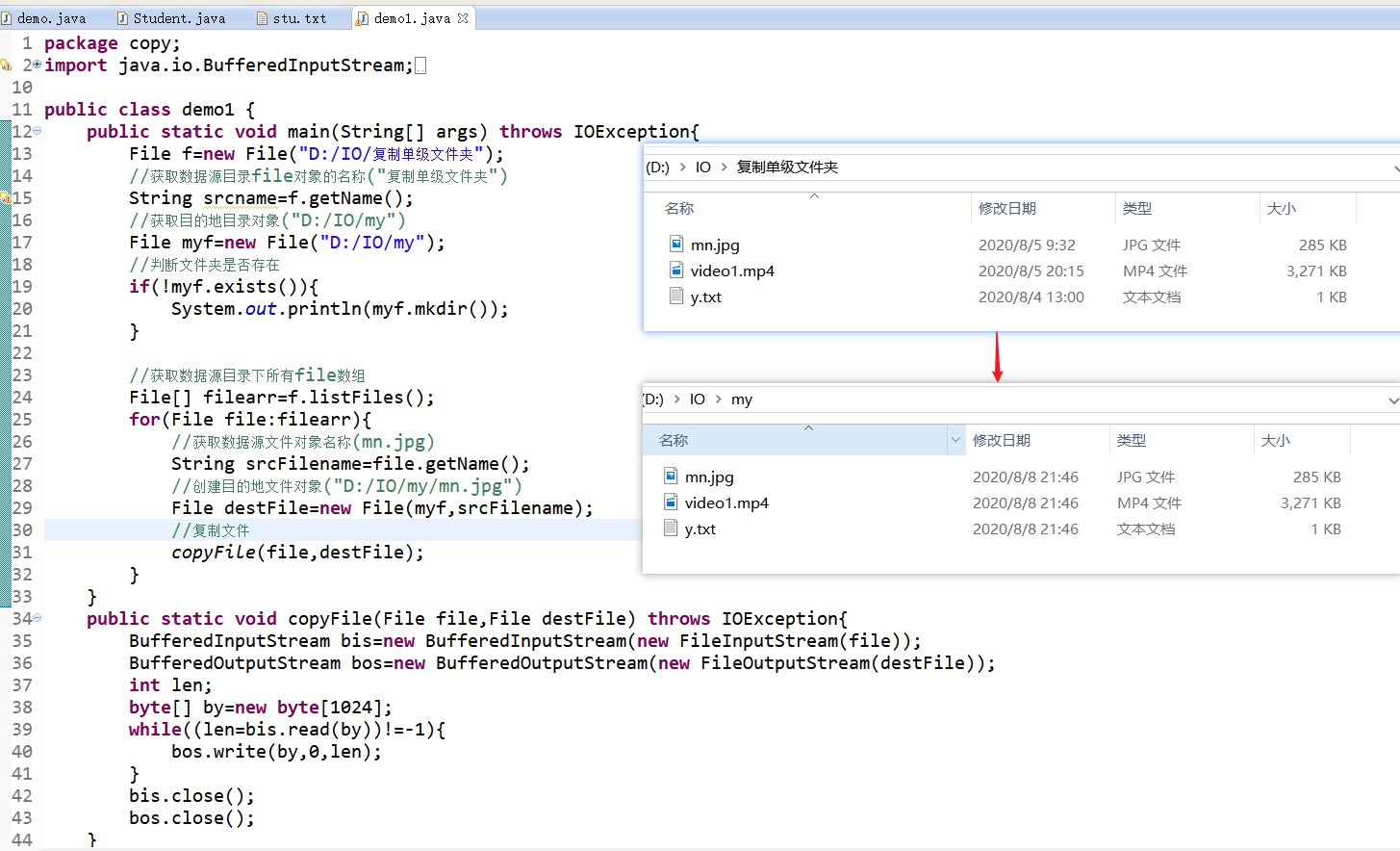The height and width of the screenshot is (851, 1400).
Task: Sort by 名称 column in my folder window
Action: 674,440
